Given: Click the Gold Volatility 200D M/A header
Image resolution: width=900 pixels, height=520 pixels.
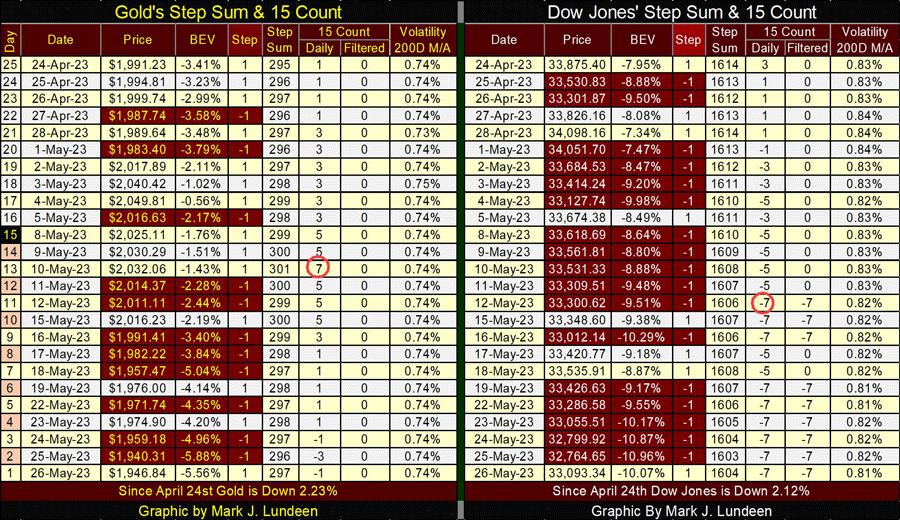Looking at the screenshot, I should tap(422, 40).
